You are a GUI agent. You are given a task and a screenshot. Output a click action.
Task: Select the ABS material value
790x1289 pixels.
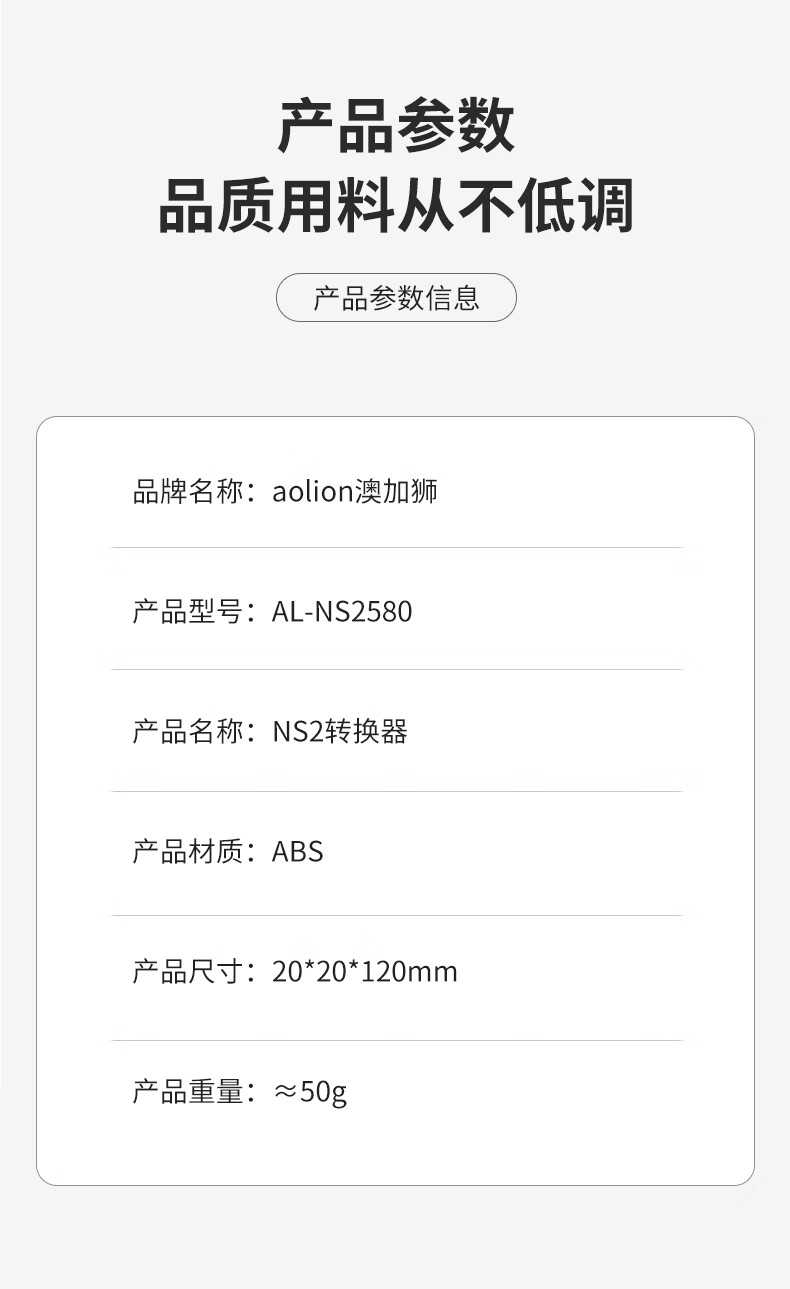[298, 852]
